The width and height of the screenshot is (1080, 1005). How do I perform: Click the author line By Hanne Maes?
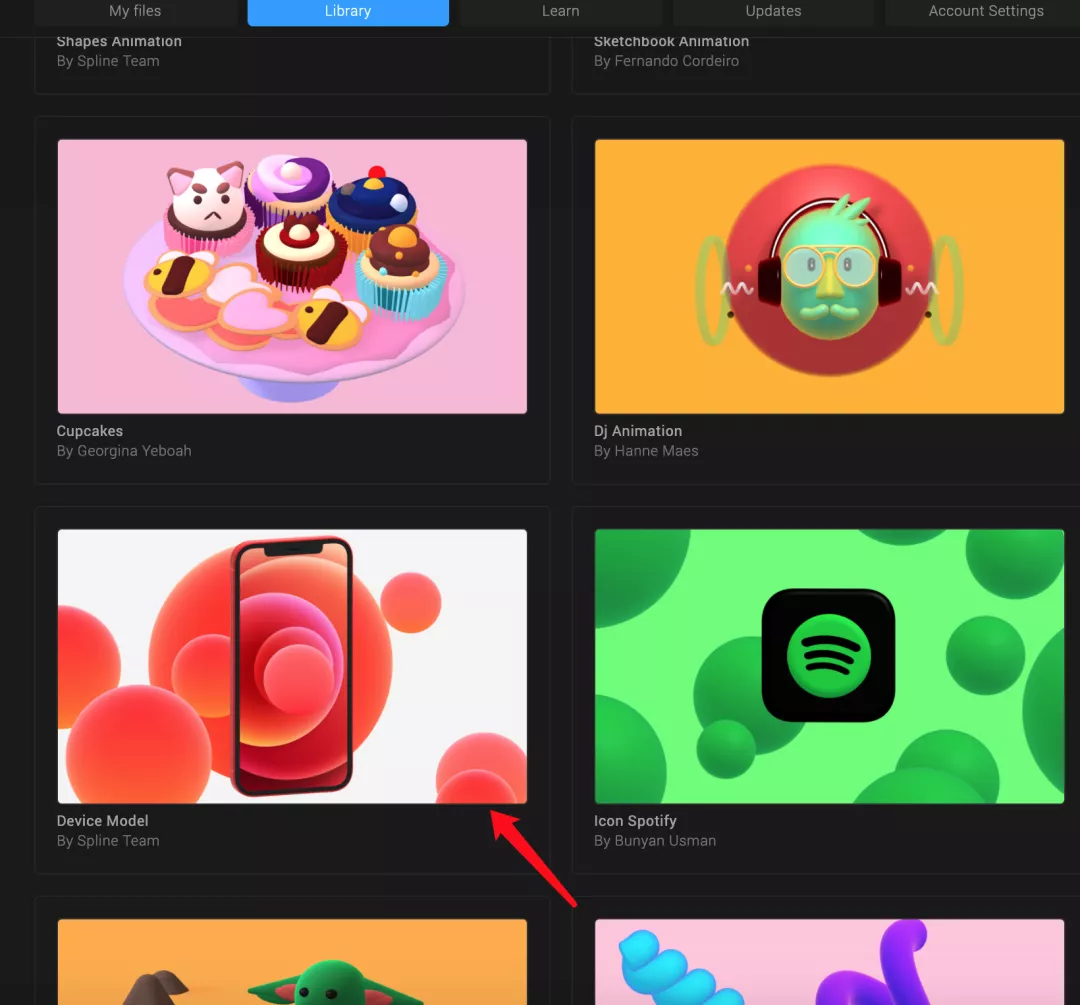tap(646, 451)
